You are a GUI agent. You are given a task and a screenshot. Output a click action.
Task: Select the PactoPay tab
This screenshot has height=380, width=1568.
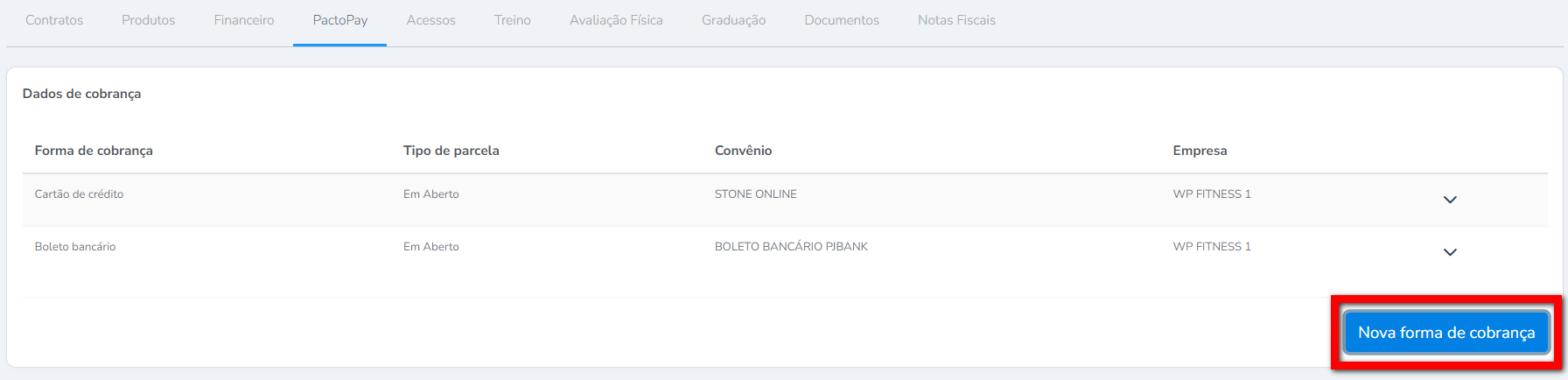pos(339,20)
